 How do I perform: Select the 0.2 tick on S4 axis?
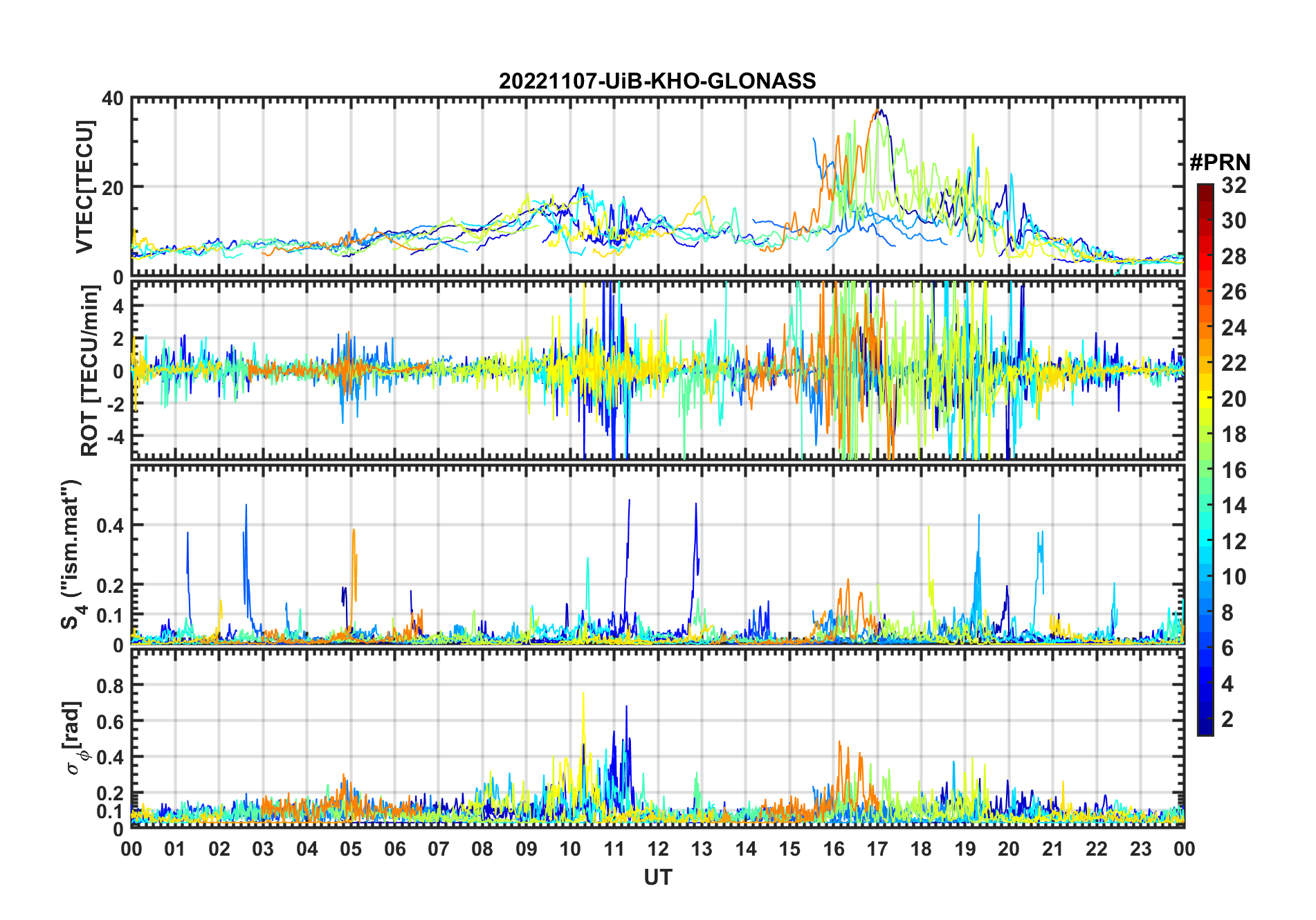pyautogui.click(x=109, y=585)
